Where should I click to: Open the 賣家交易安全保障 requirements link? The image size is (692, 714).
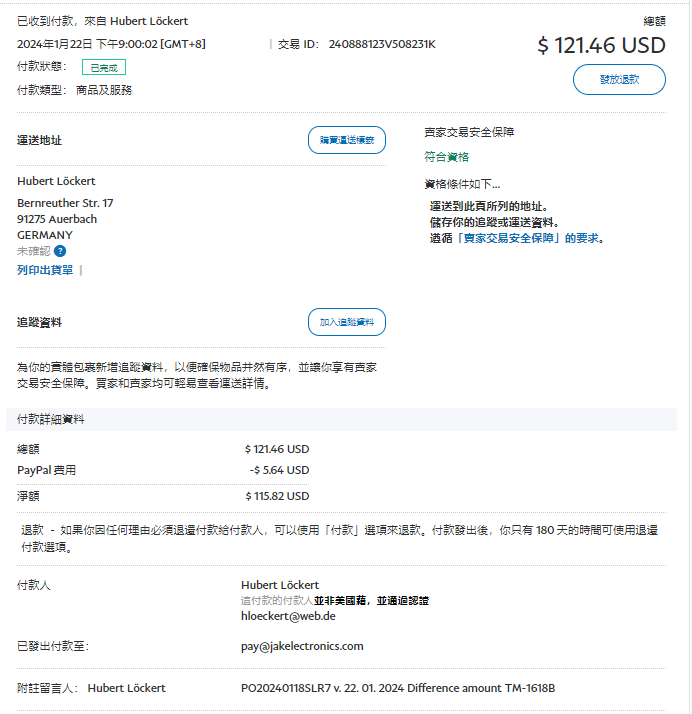[x=510, y=238]
